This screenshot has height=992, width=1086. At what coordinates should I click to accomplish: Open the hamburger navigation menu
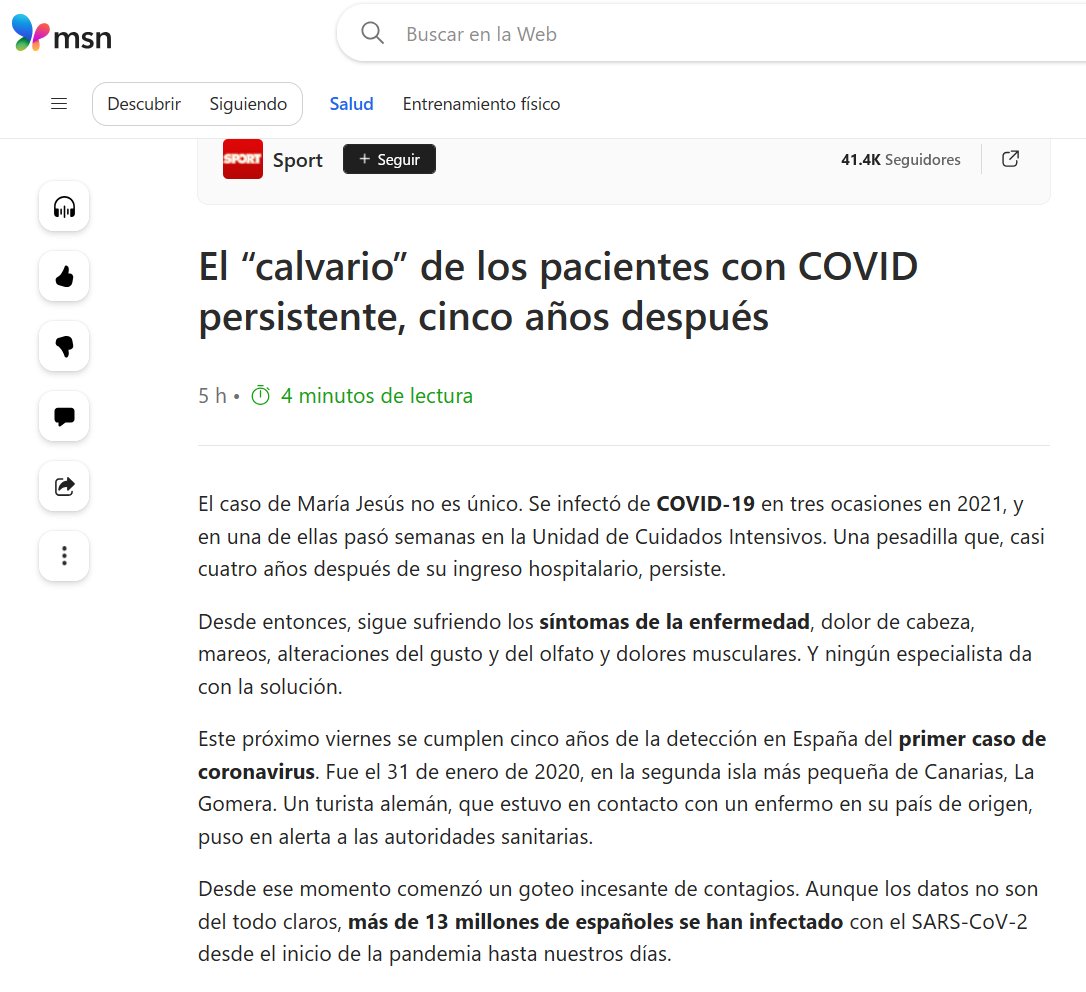coord(59,104)
